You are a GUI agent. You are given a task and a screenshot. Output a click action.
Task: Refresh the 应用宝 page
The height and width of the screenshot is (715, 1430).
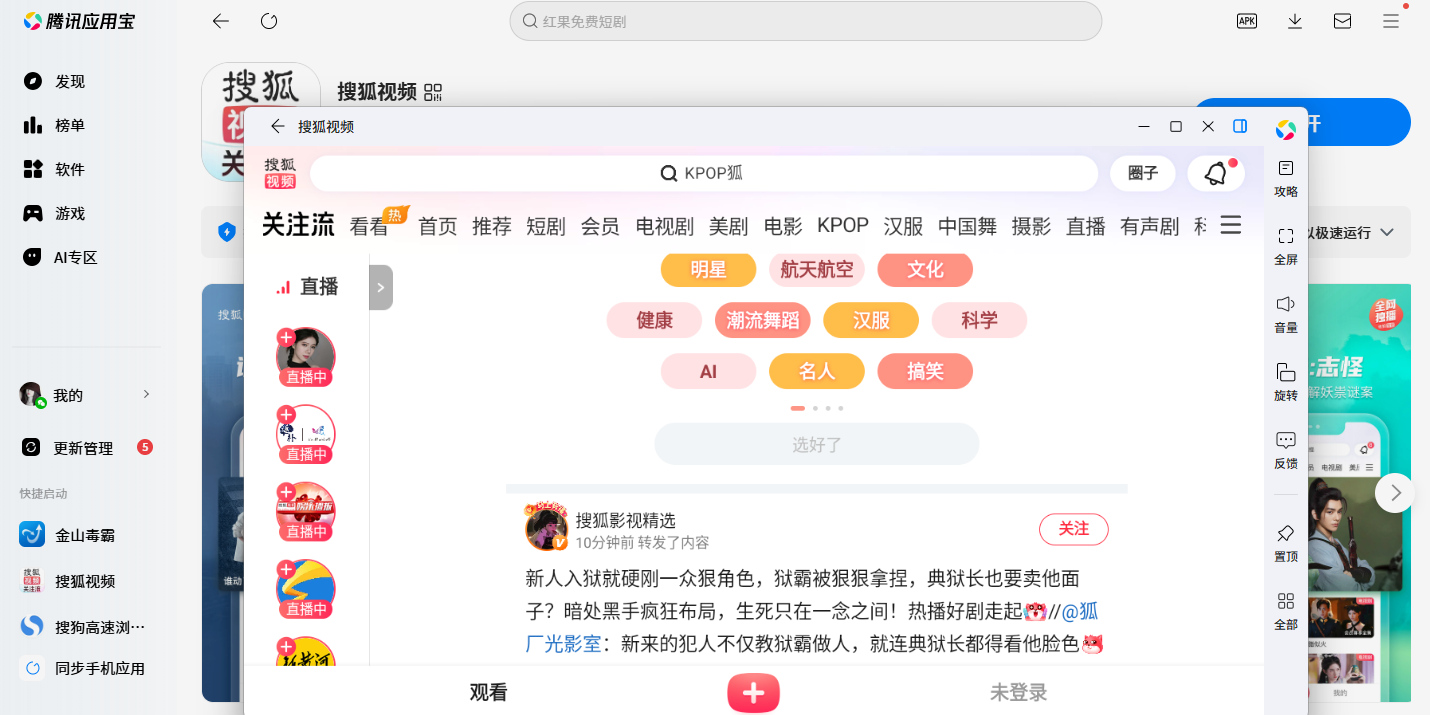click(269, 21)
